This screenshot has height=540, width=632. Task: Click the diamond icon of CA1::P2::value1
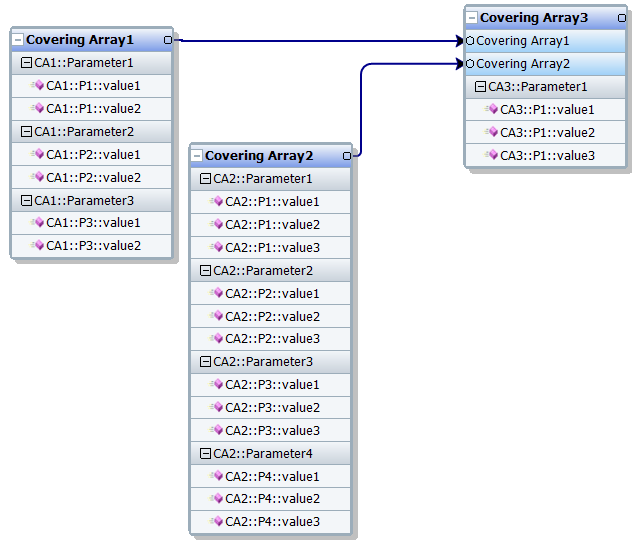point(38,154)
